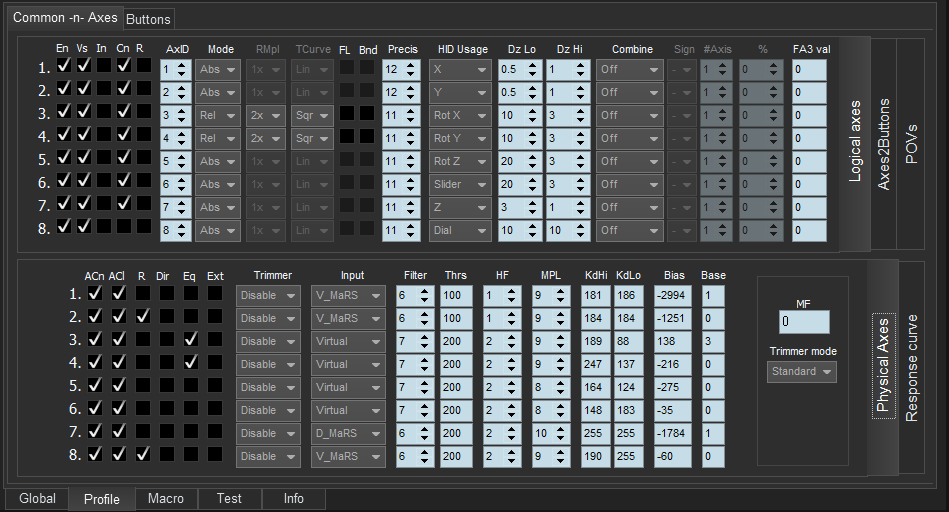Open Mode dropdown for logical axis 3

(x=218, y=115)
